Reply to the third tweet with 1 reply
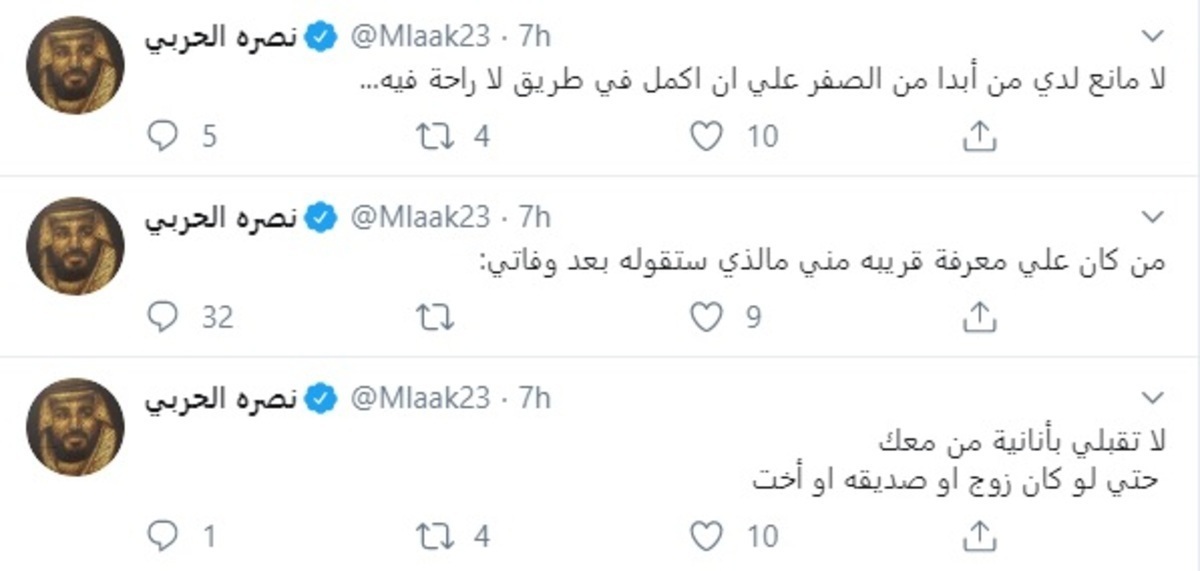 point(162,537)
